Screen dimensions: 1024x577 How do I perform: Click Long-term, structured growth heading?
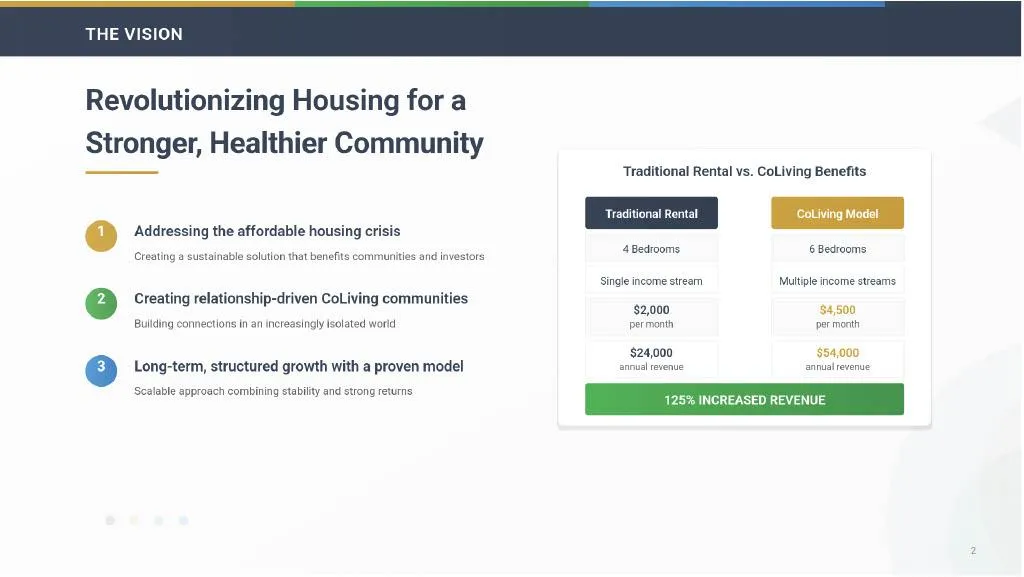[298, 366]
